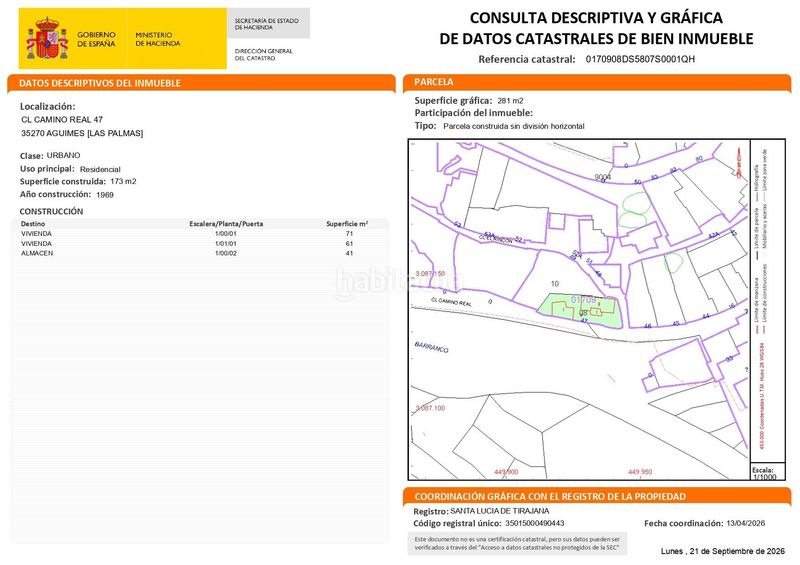
Task: Select the VIVIENDA row with 1/01/01
Action: coord(199,243)
